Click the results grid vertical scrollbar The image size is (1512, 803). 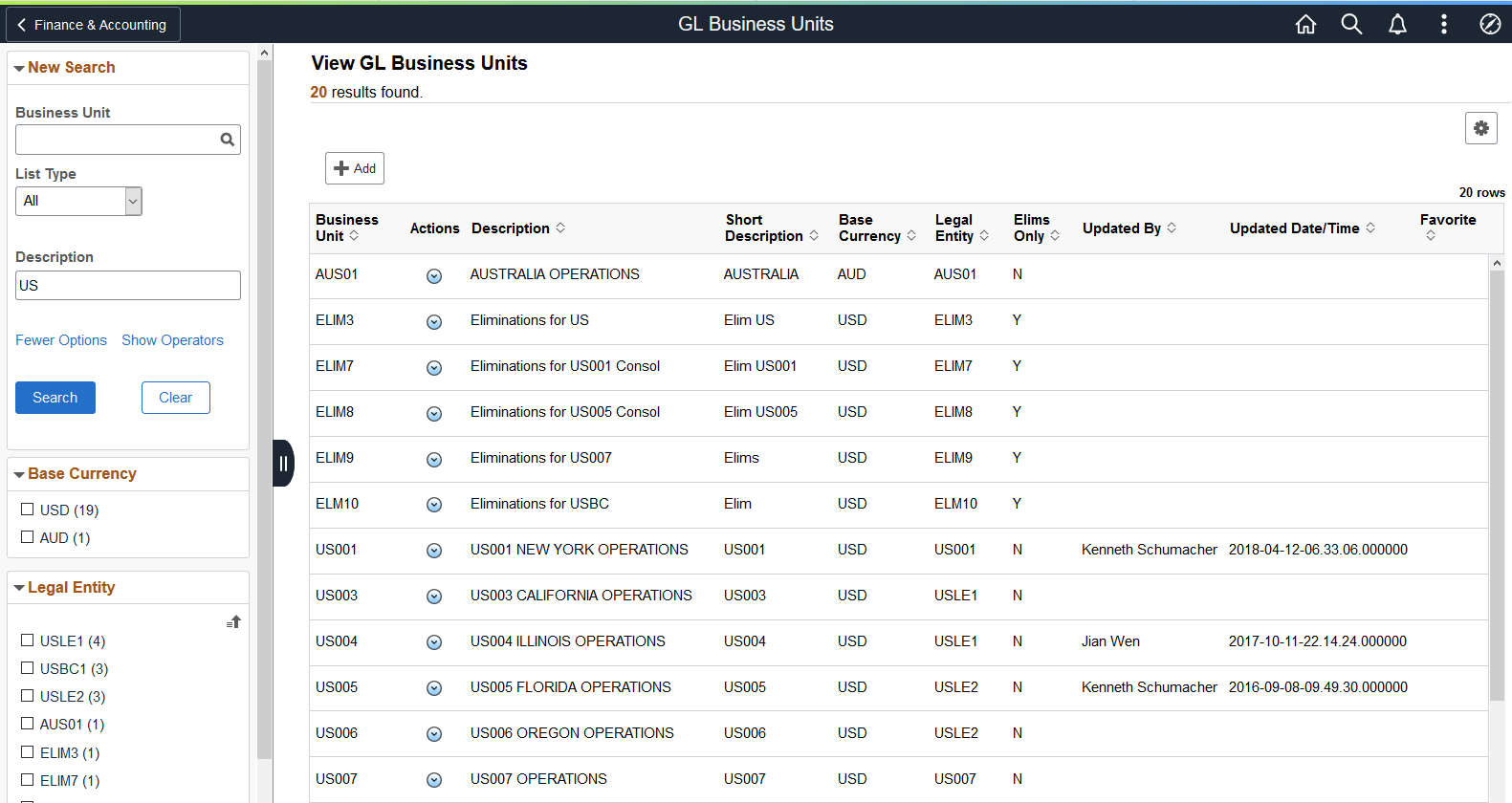pos(1497,486)
